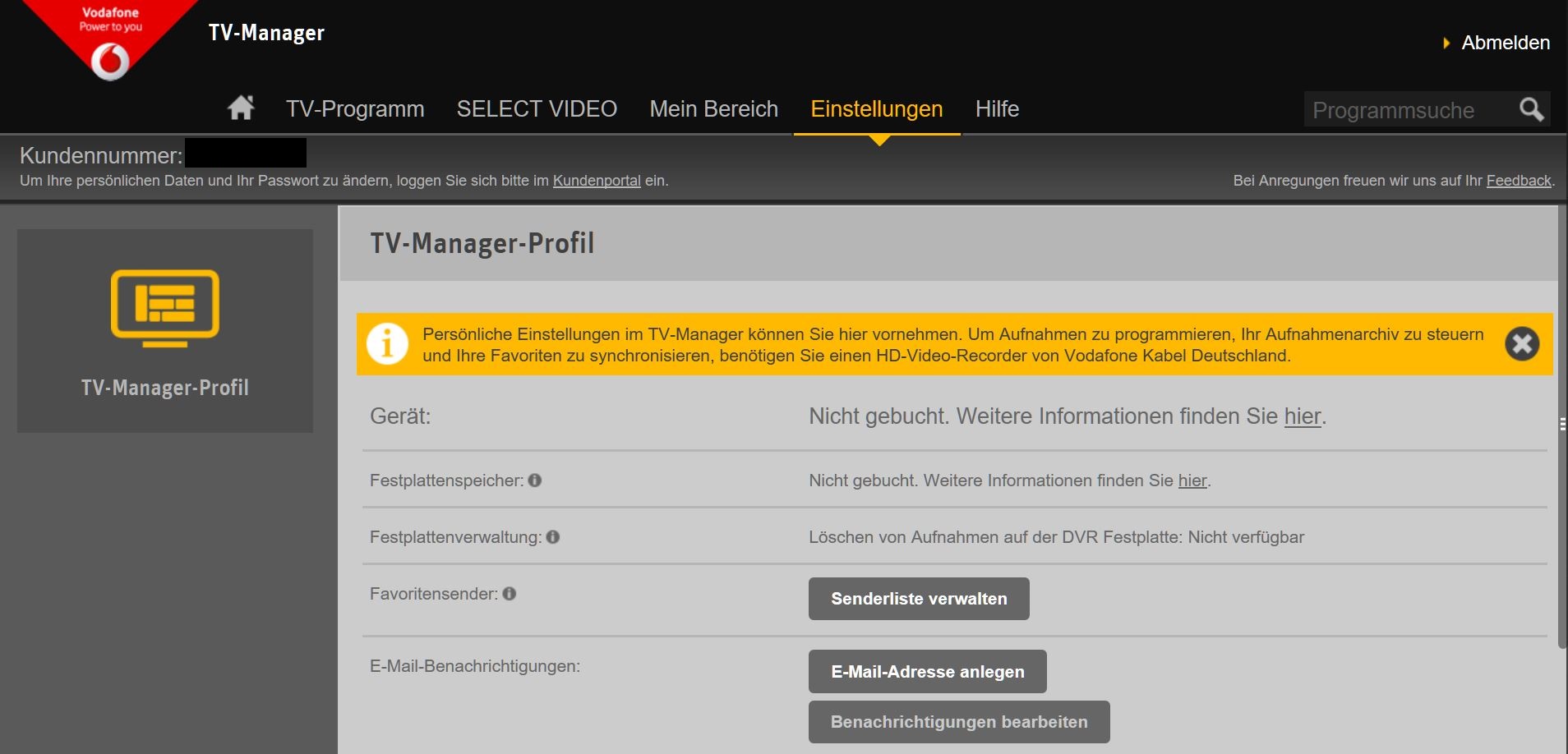Open info icon next to Festplattenspeicher
This screenshot has width=1568, height=754.
(x=535, y=480)
